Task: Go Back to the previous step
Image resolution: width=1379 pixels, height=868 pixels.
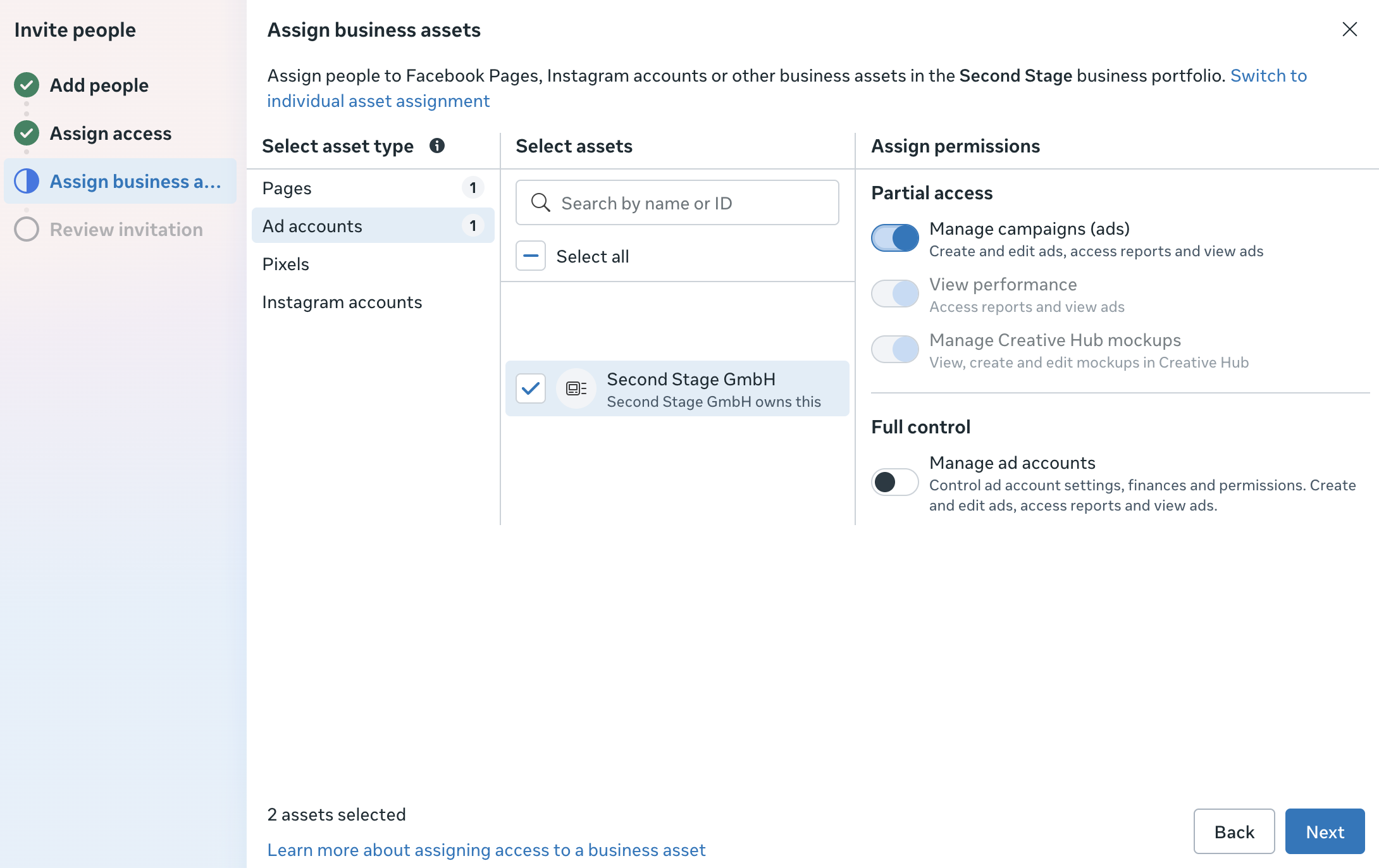Action: coord(1234,831)
